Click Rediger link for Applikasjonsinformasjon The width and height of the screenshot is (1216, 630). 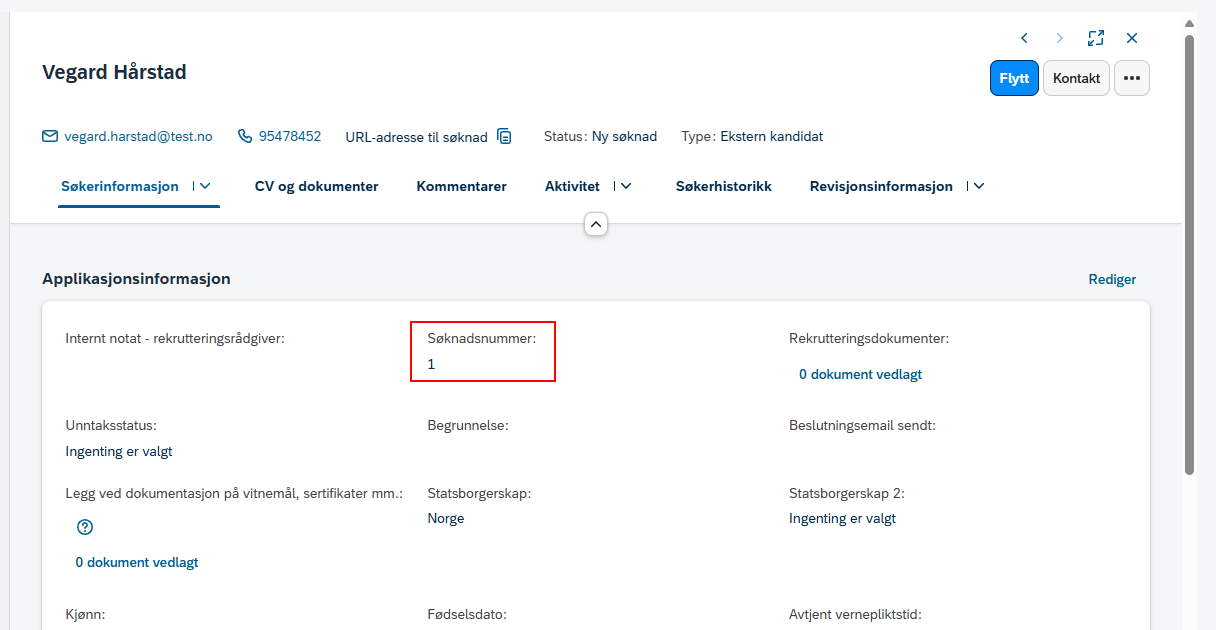[1112, 279]
